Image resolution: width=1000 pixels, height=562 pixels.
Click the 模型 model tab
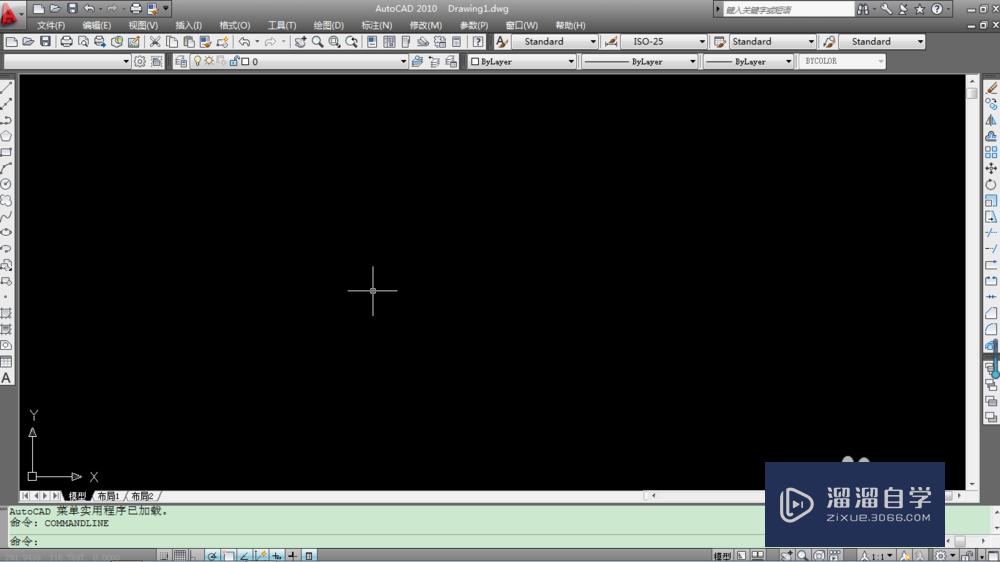[x=77, y=496]
